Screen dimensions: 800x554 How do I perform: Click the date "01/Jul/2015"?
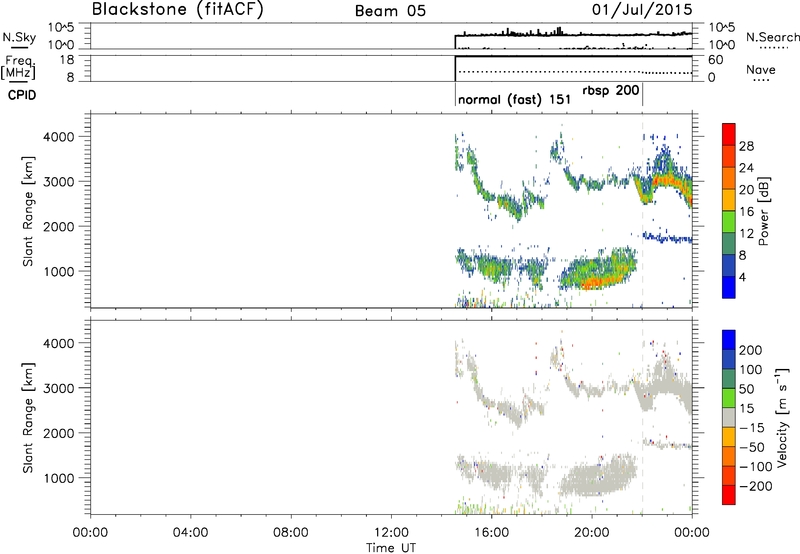click(x=642, y=10)
